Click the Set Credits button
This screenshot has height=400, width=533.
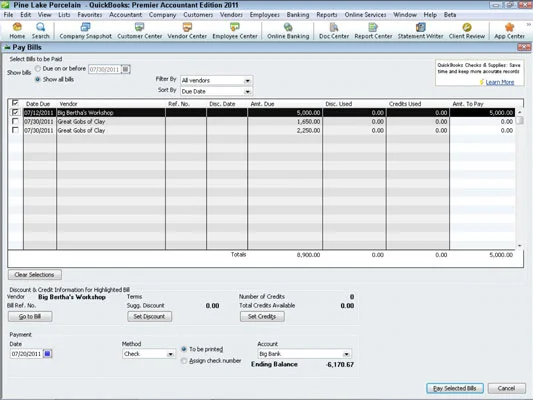[262, 316]
